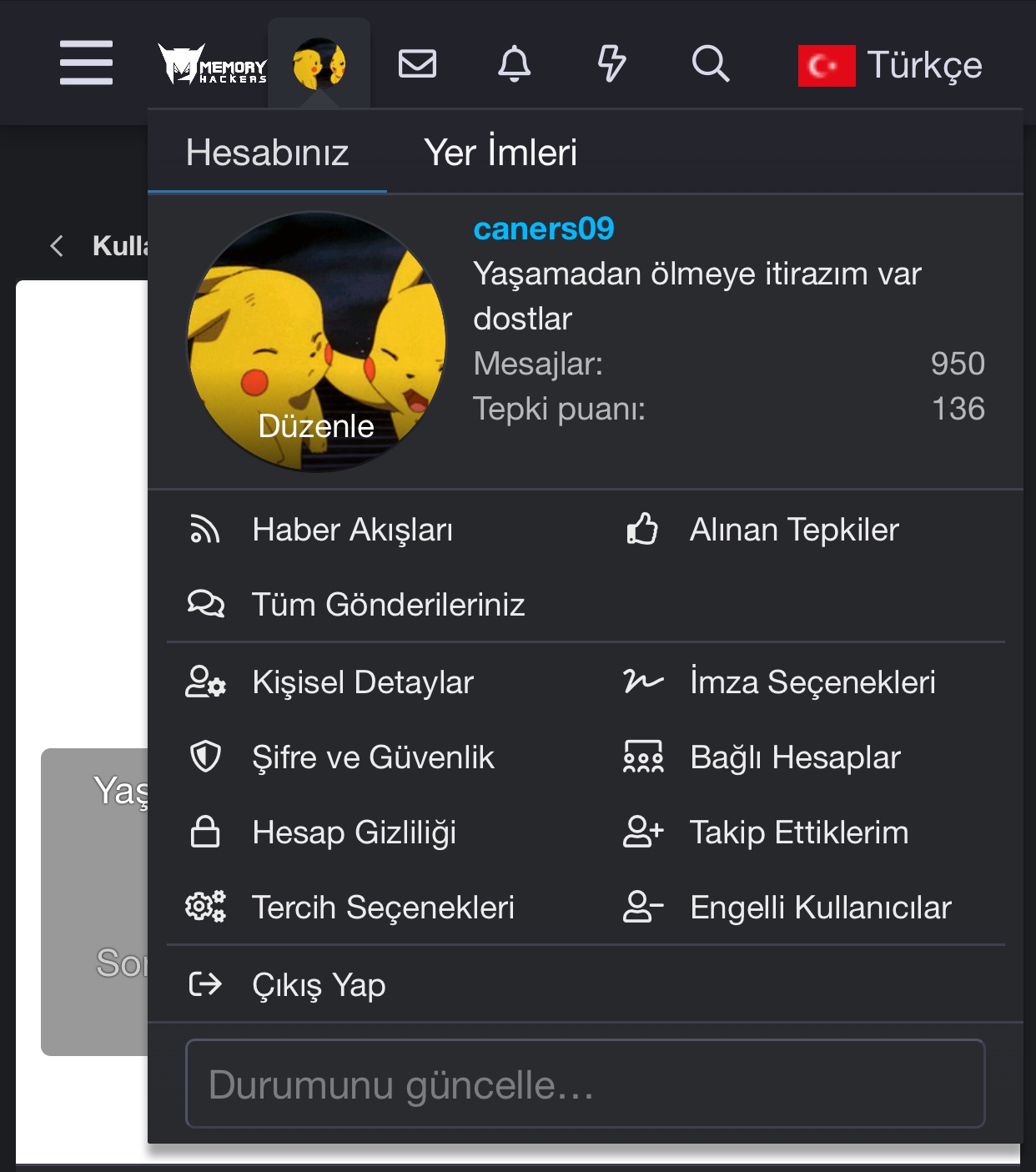Click the chat bubbles icon for Tüm Gönderileriniz

(205, 604)
